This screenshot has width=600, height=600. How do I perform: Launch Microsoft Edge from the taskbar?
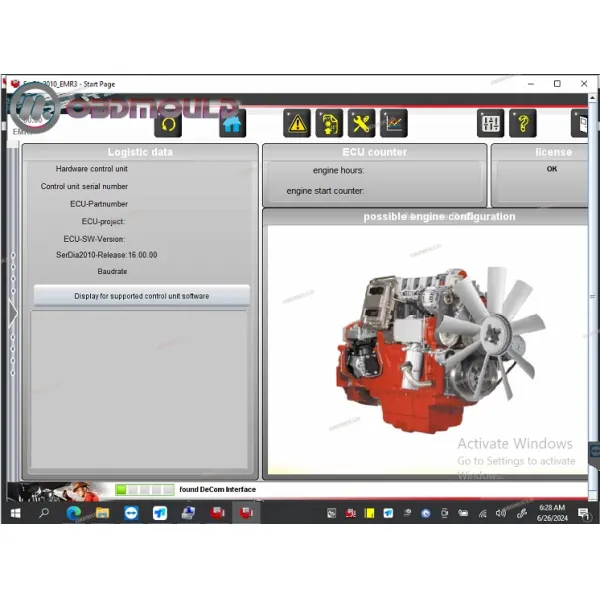pos(73,513)
